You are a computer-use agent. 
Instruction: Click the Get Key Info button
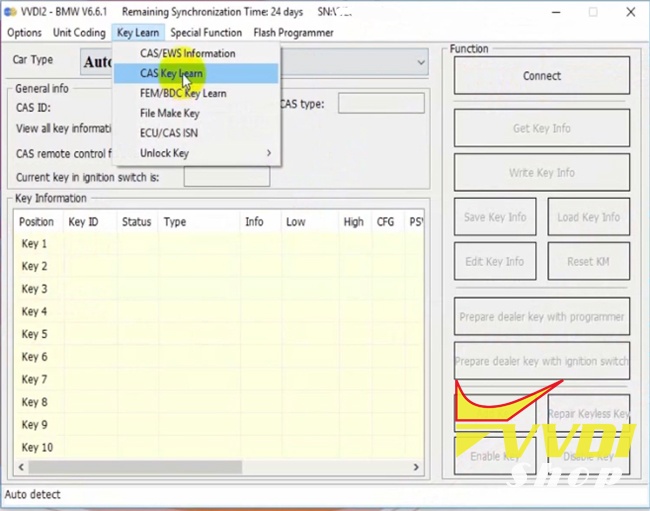[x=542, y=128]
